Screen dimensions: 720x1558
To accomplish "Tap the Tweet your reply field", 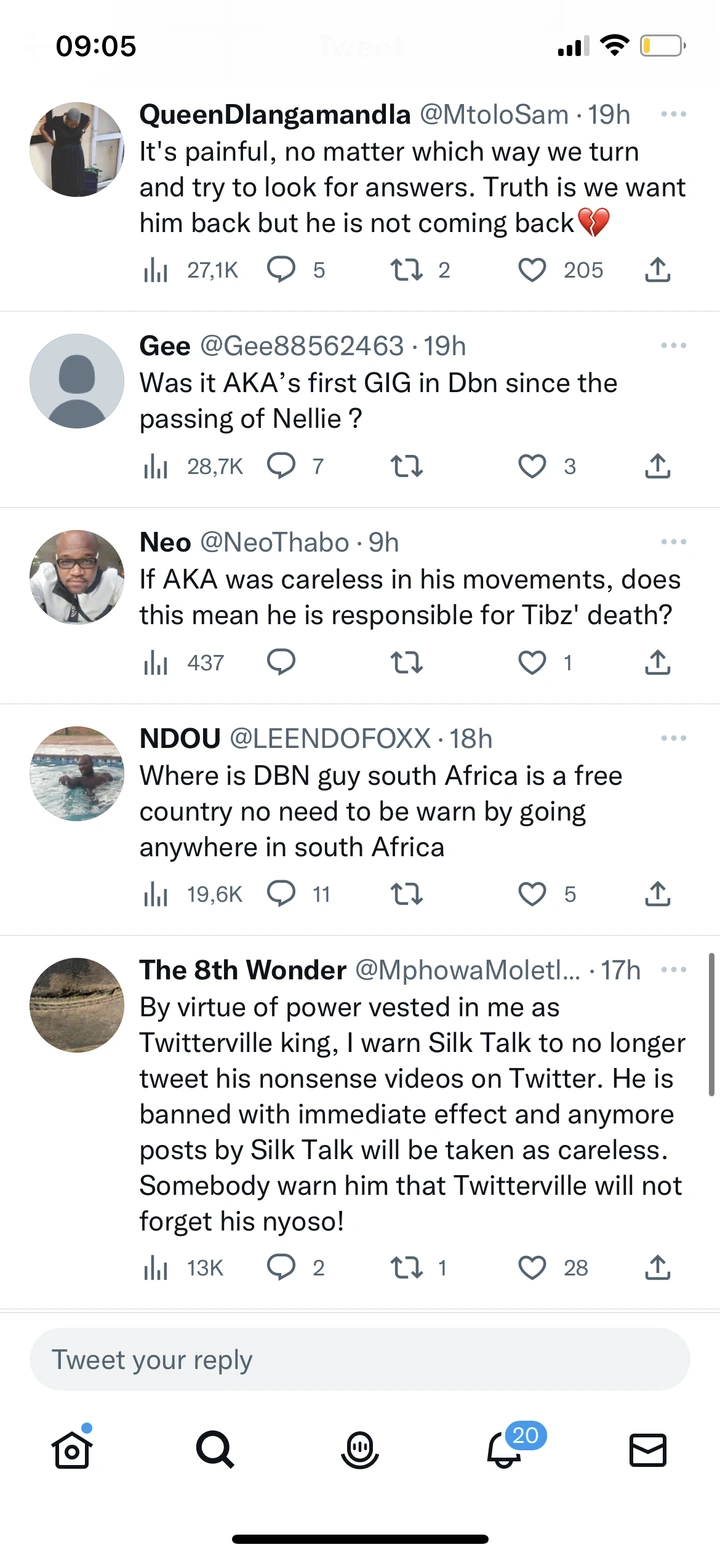I will point(360,1360).
